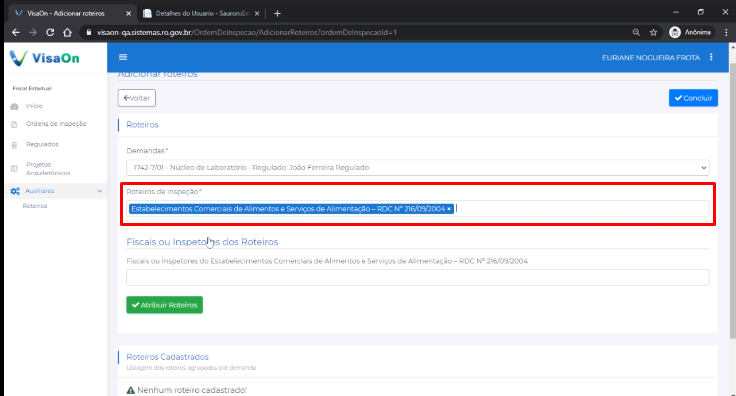The width and height of the screenshot is (736, 396).
Task: Click the EURIANE NOGUEIRA FROTA username
Action: tap(651, 58)
